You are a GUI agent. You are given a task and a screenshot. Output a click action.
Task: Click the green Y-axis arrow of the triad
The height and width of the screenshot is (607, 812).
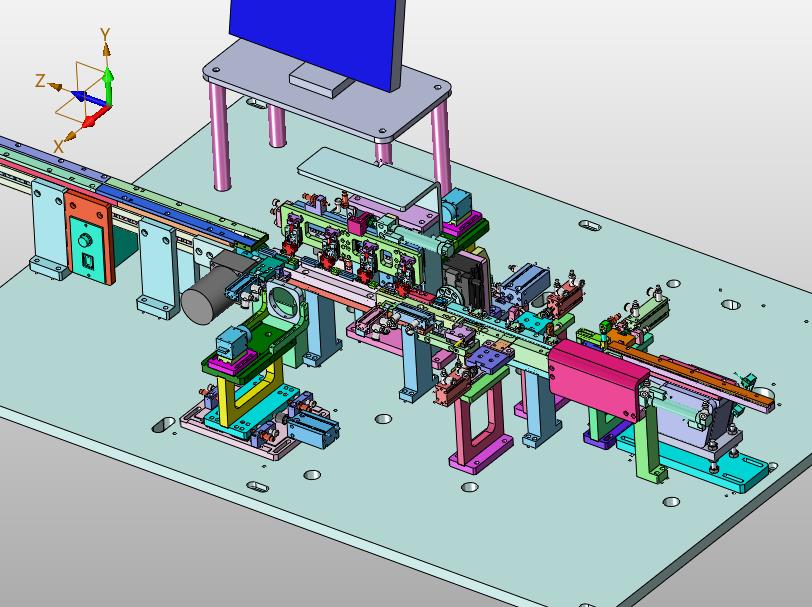coord(108,83)
